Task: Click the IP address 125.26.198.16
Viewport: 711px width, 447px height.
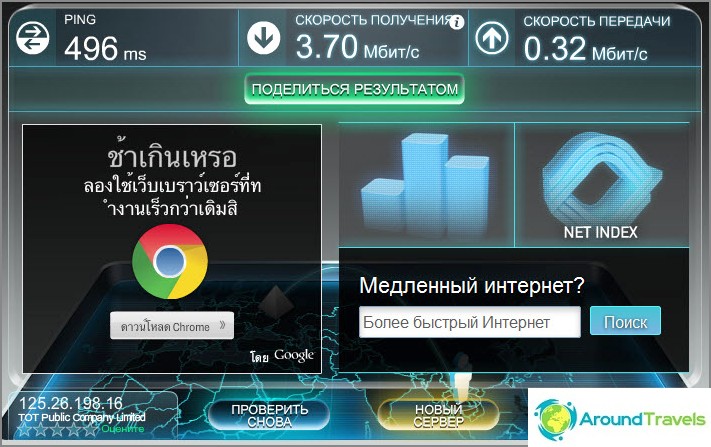Action: (71, 403)
